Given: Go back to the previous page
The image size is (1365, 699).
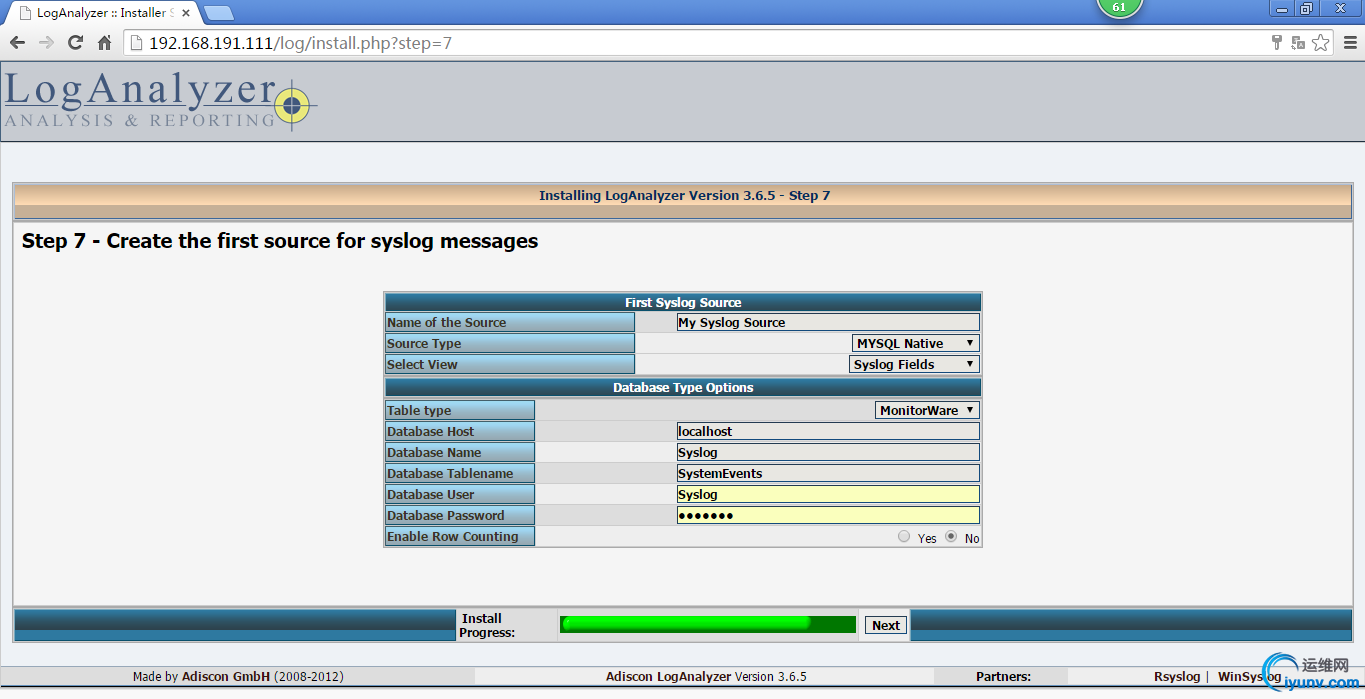Looking at the screenshot, I should [17, 43].
